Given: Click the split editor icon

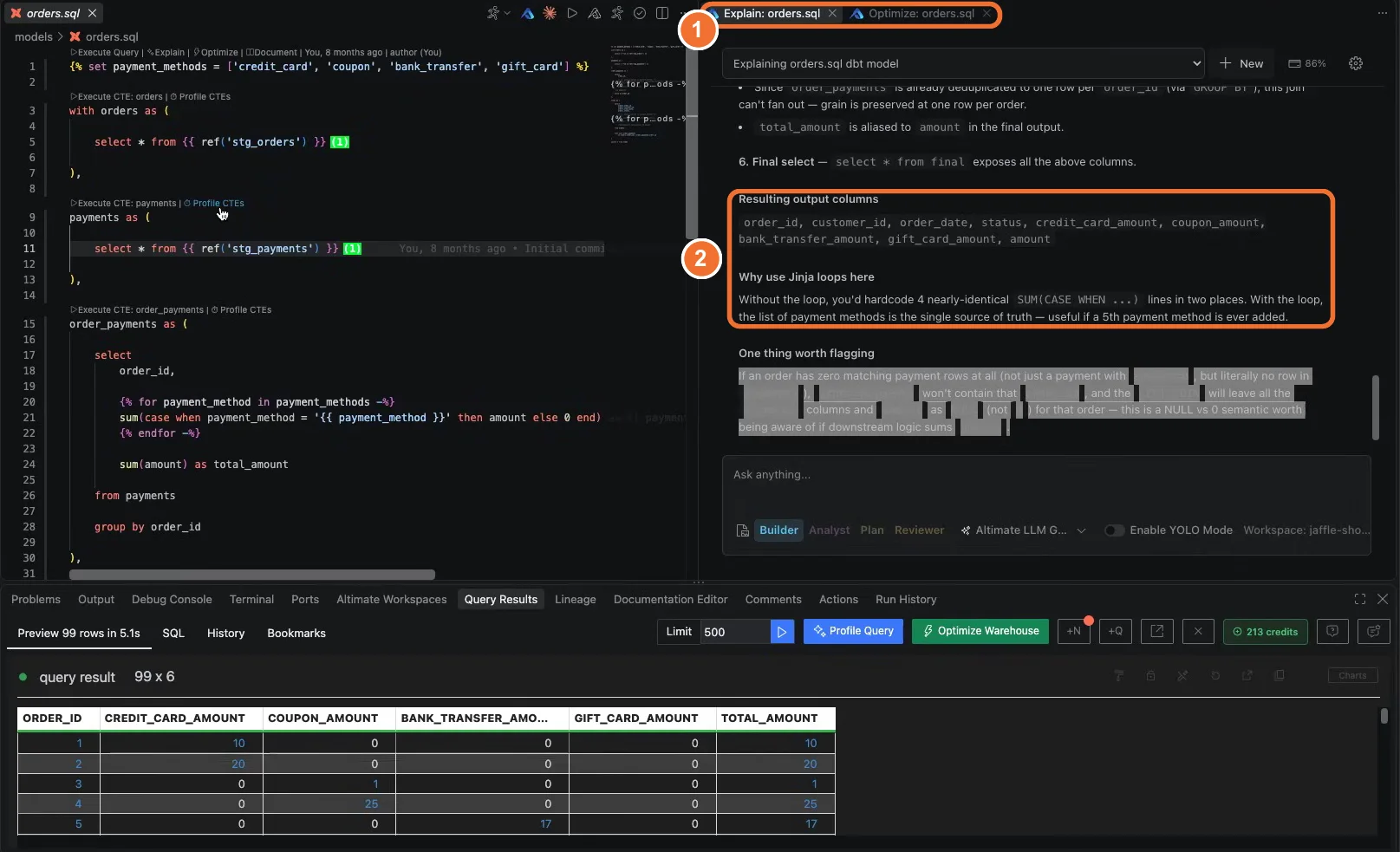Looking at the screenshot, I should click(662, 13).
